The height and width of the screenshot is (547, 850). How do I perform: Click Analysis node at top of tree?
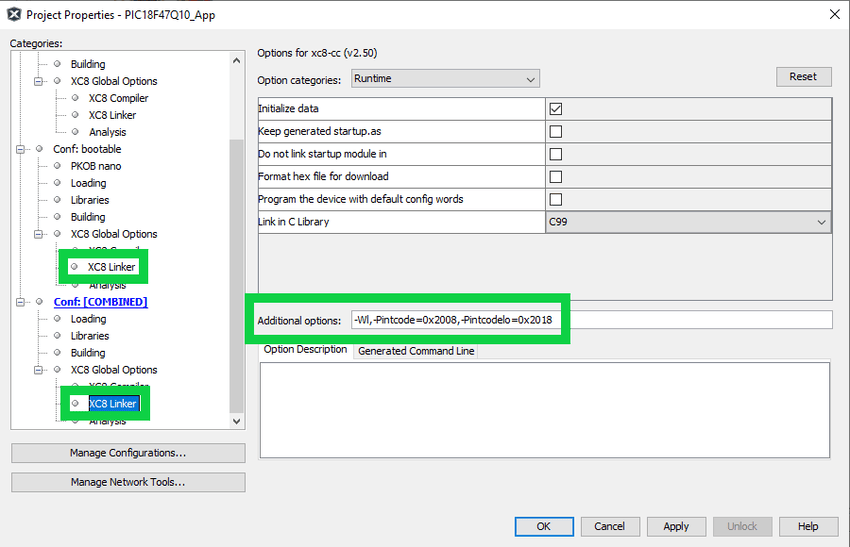pyautogui.click(x=107, y=132)
